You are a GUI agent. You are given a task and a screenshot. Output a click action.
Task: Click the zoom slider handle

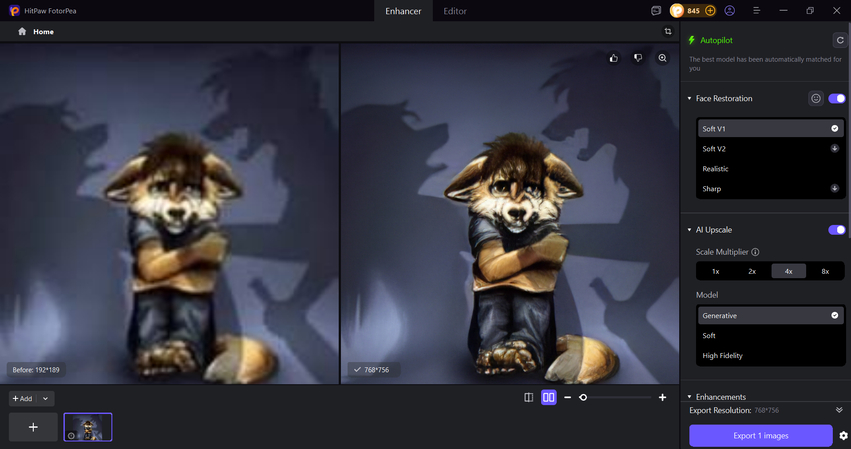pyautogui.click(x=583, y=397)
